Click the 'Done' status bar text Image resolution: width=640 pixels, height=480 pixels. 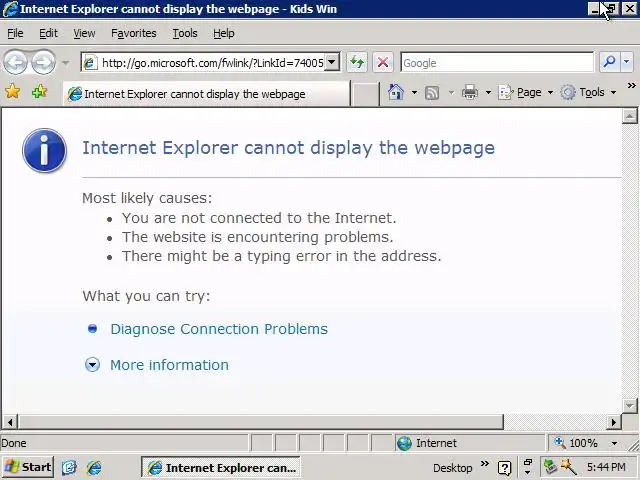coord(14,443)
